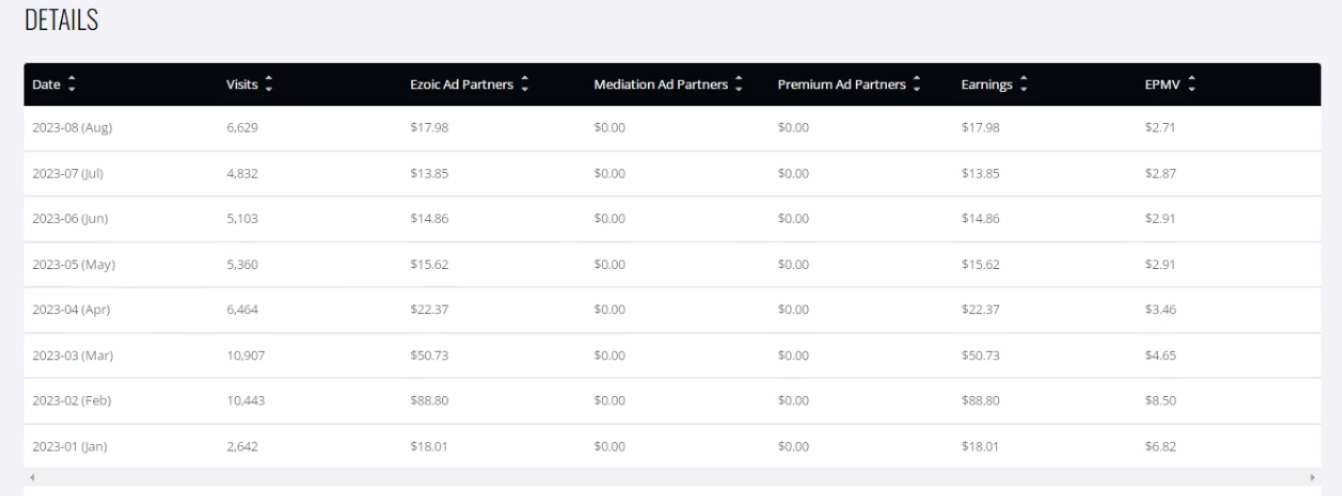The image size is (1342, 496).
Task: Toggle sort on Mediation Ad Partners
Action: click(x=739, y=85)
